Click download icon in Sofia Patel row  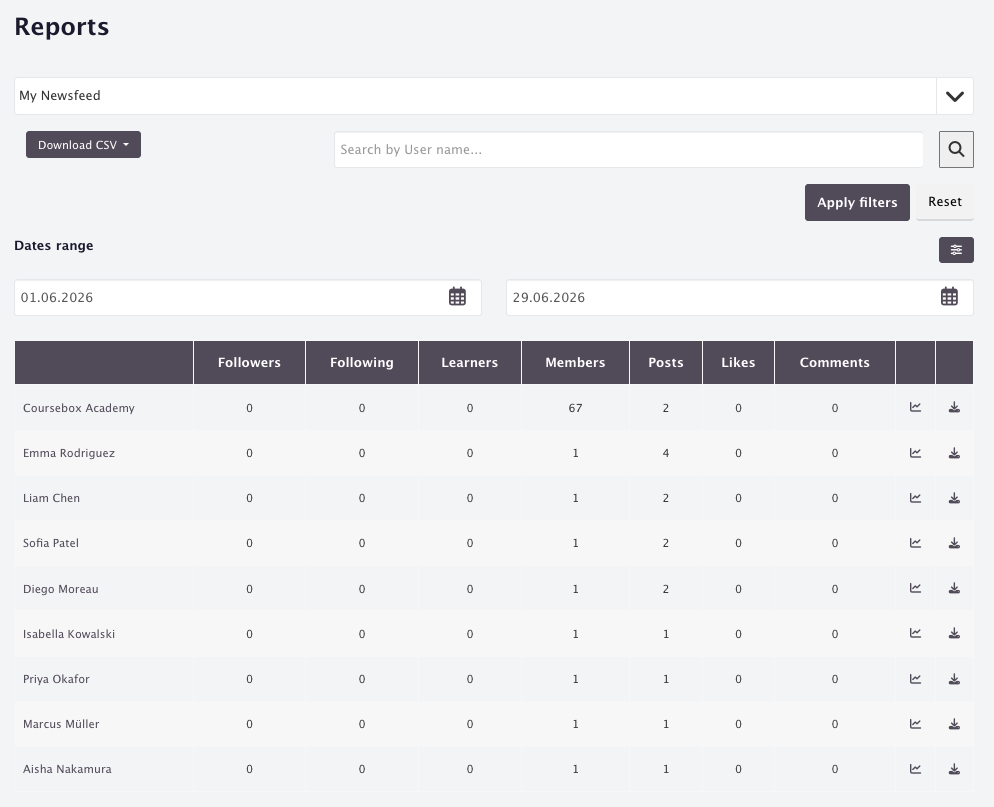pyautogui.click(x=954, y=543)
